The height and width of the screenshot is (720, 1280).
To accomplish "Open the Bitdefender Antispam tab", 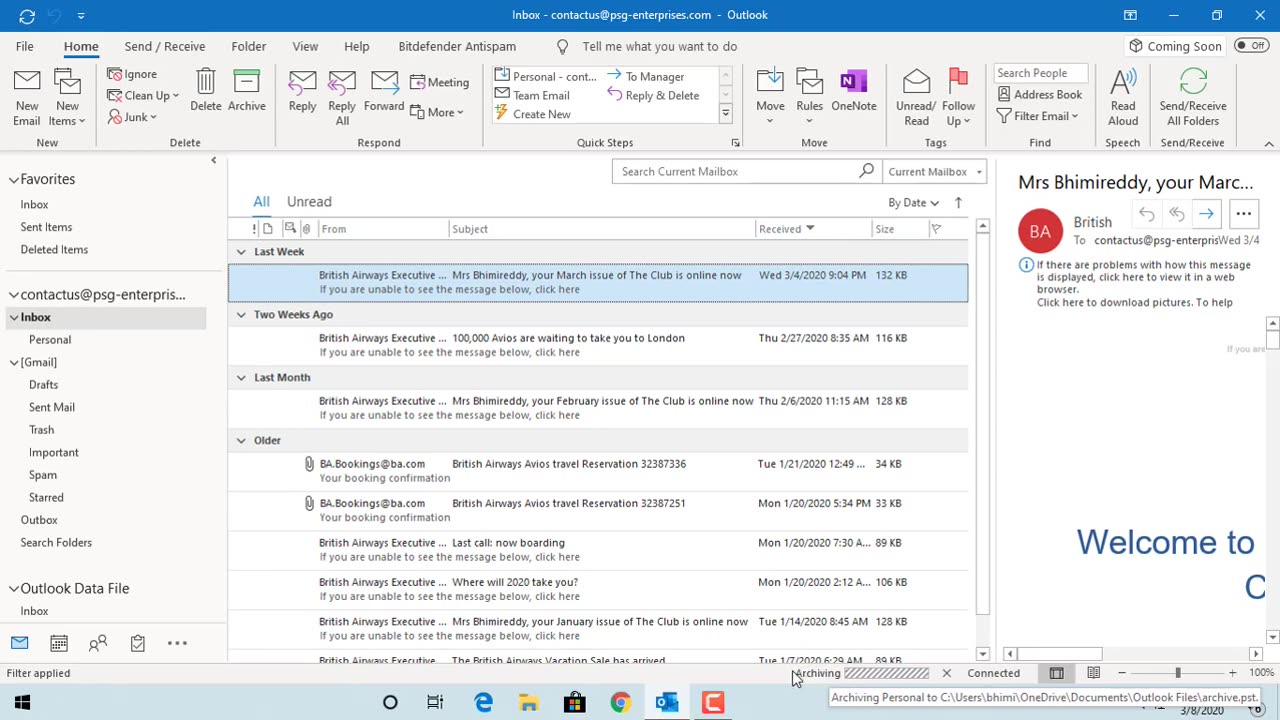I will tap(457, 46).
